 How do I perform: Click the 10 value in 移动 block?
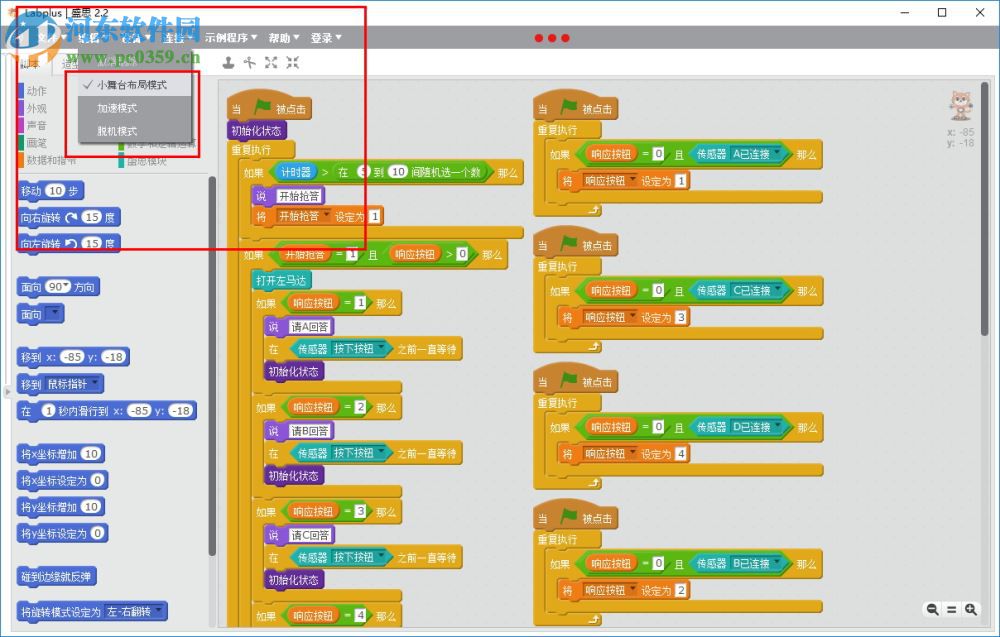pyautogui.click(x=56, y=191)
